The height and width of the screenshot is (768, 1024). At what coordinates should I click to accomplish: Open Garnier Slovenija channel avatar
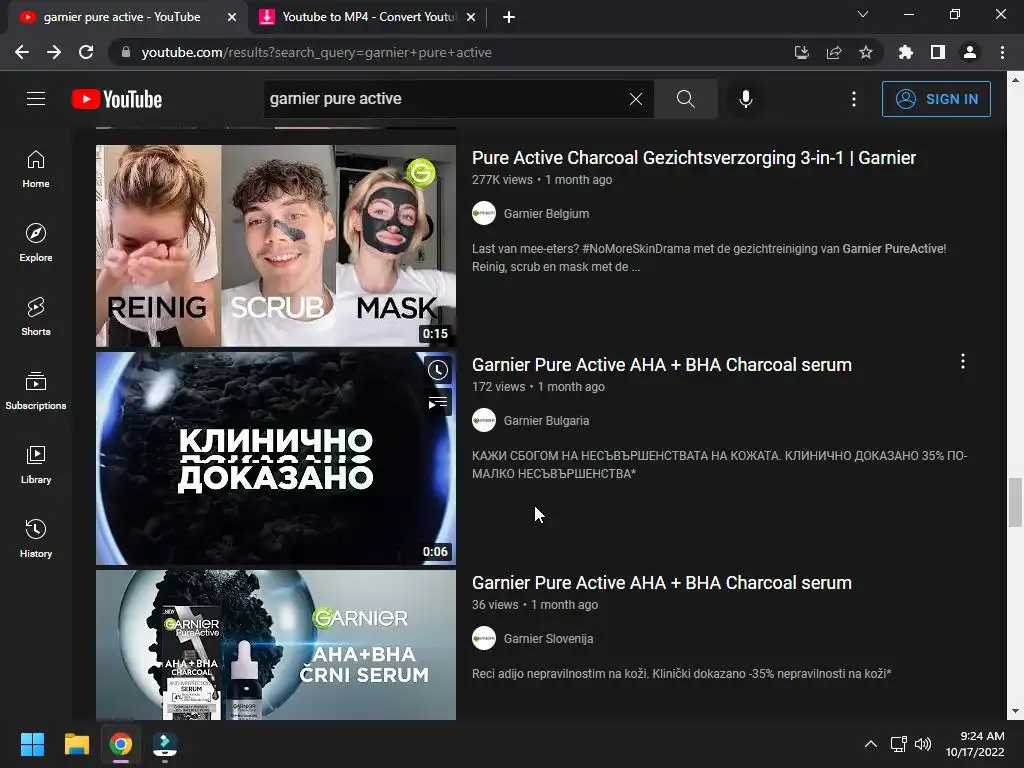484,639
